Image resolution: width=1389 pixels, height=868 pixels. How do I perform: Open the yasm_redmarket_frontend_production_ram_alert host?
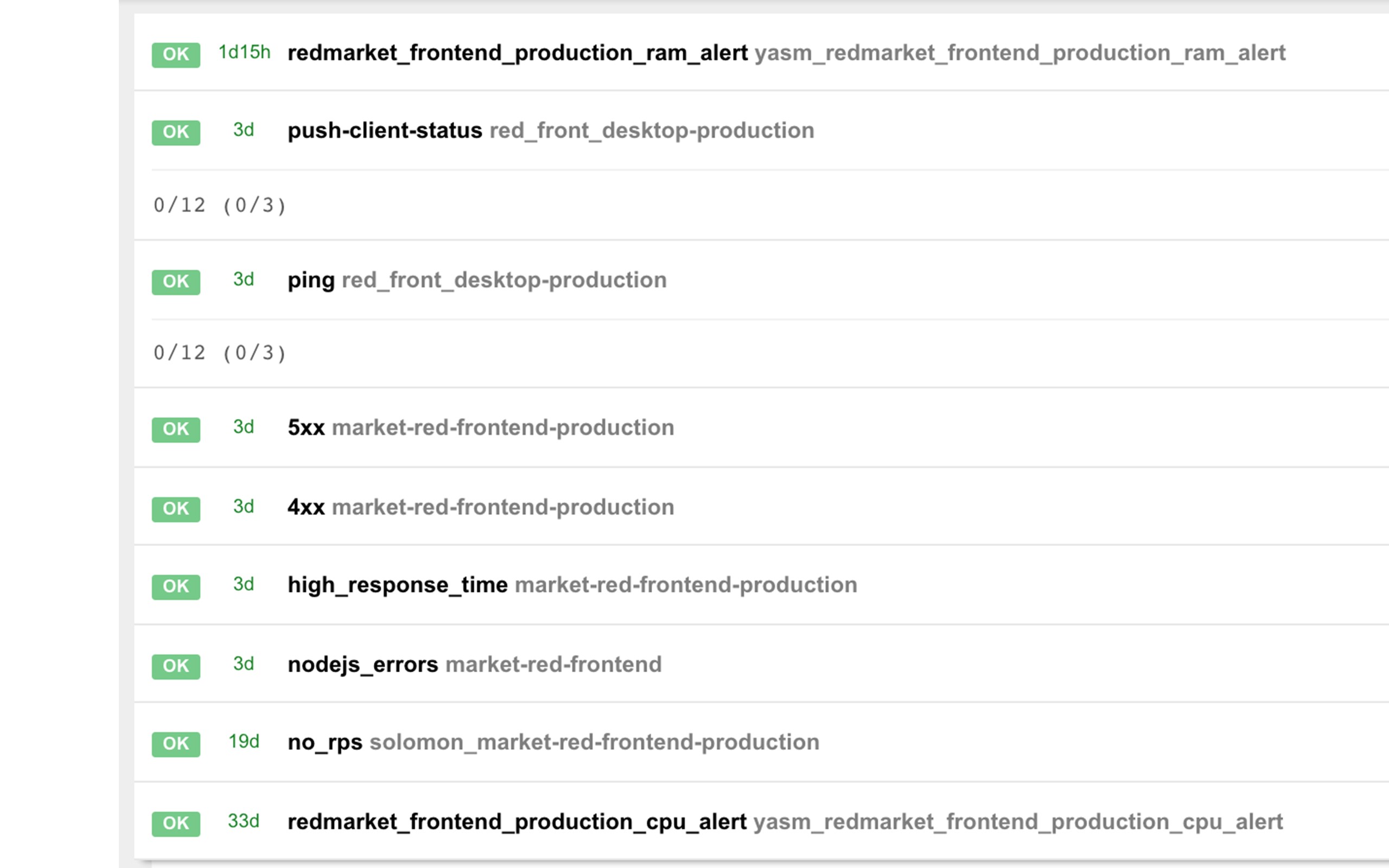(x=1020, y=53)
